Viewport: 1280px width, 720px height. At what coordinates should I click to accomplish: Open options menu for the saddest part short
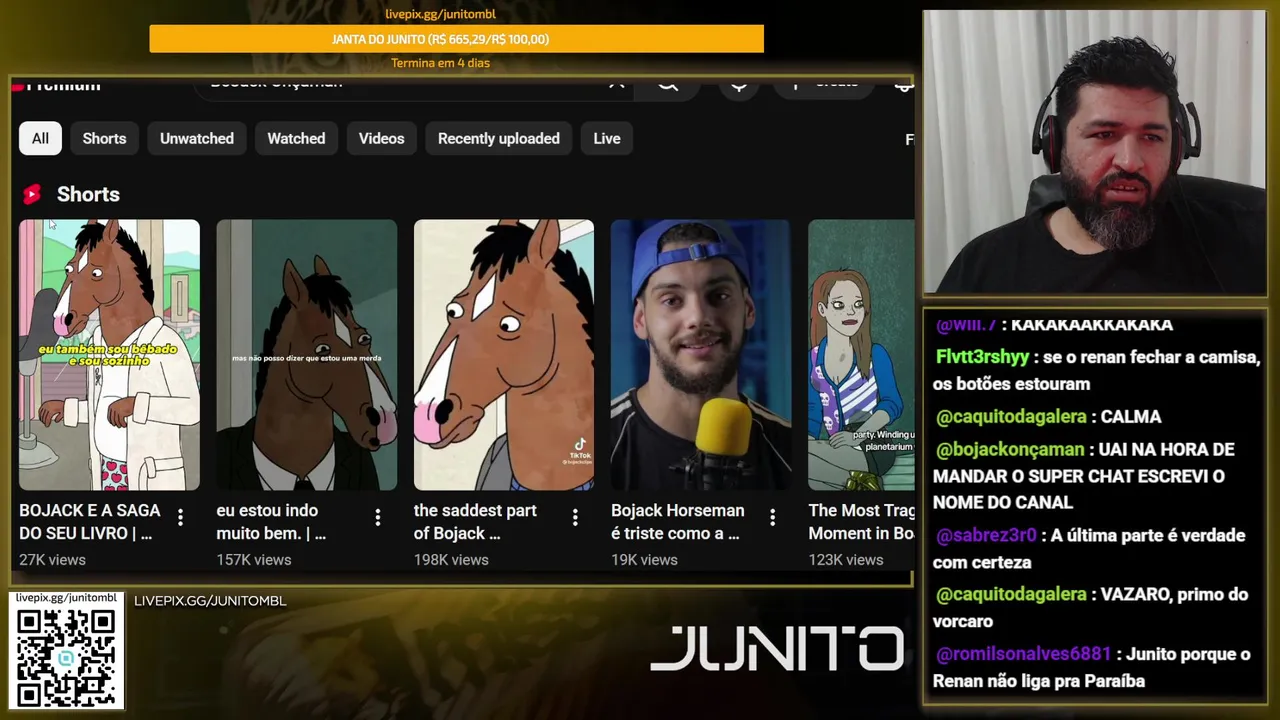(x=575, y=517)
